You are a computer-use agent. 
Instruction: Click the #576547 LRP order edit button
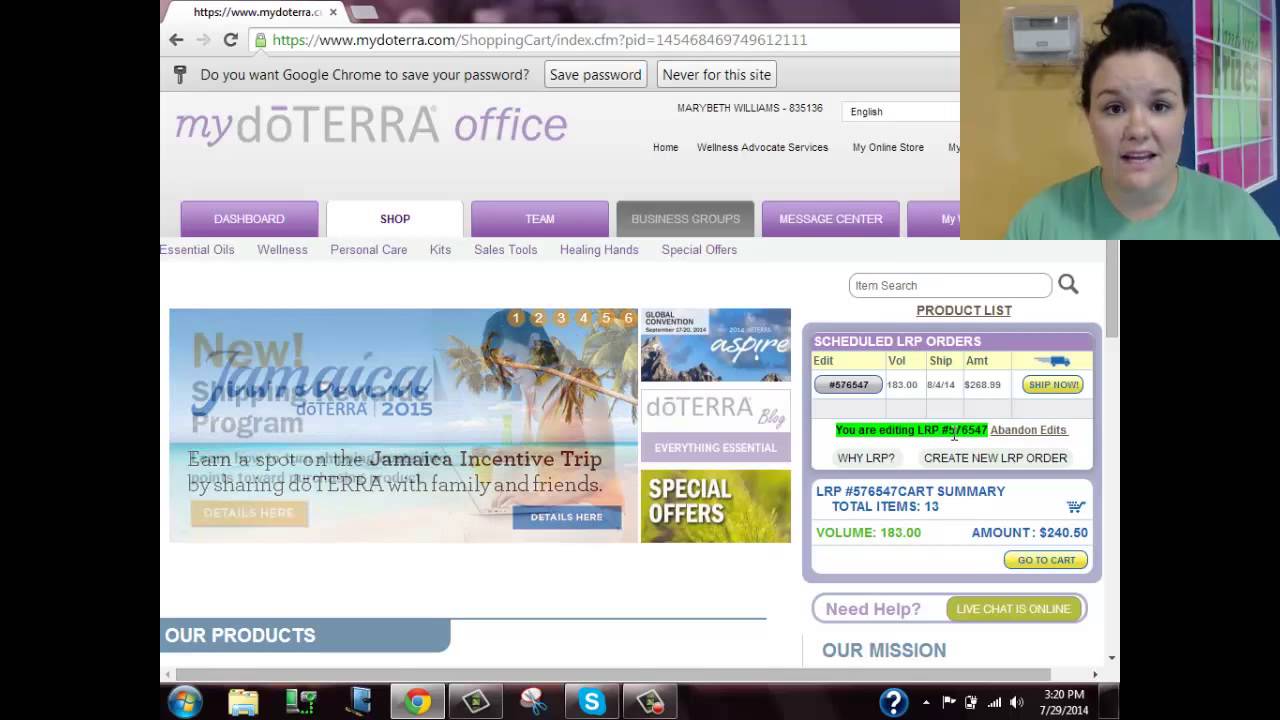coord(848,385)
